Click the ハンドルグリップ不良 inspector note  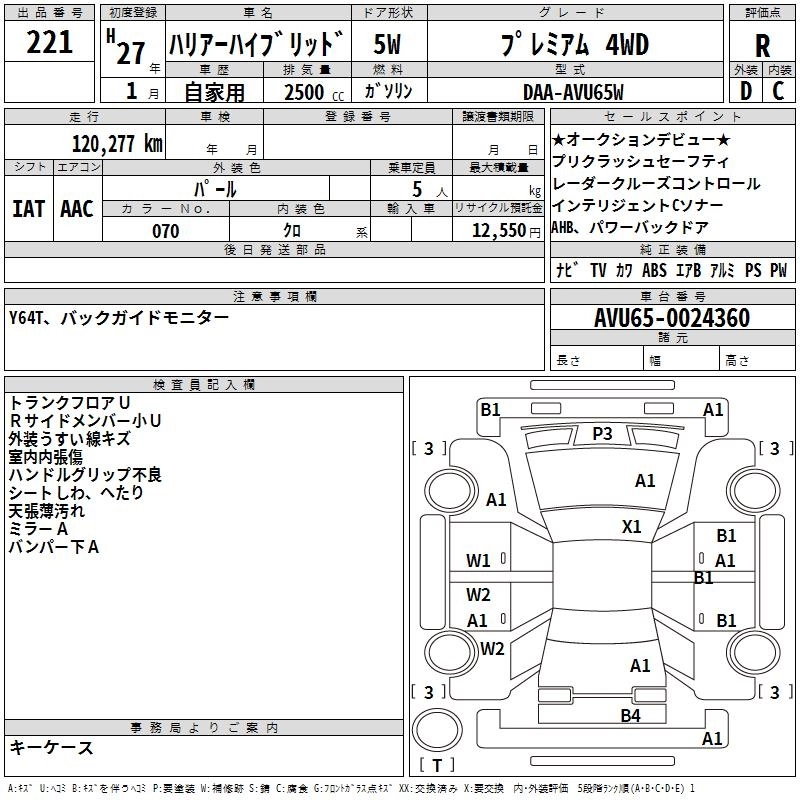point(85,474)
